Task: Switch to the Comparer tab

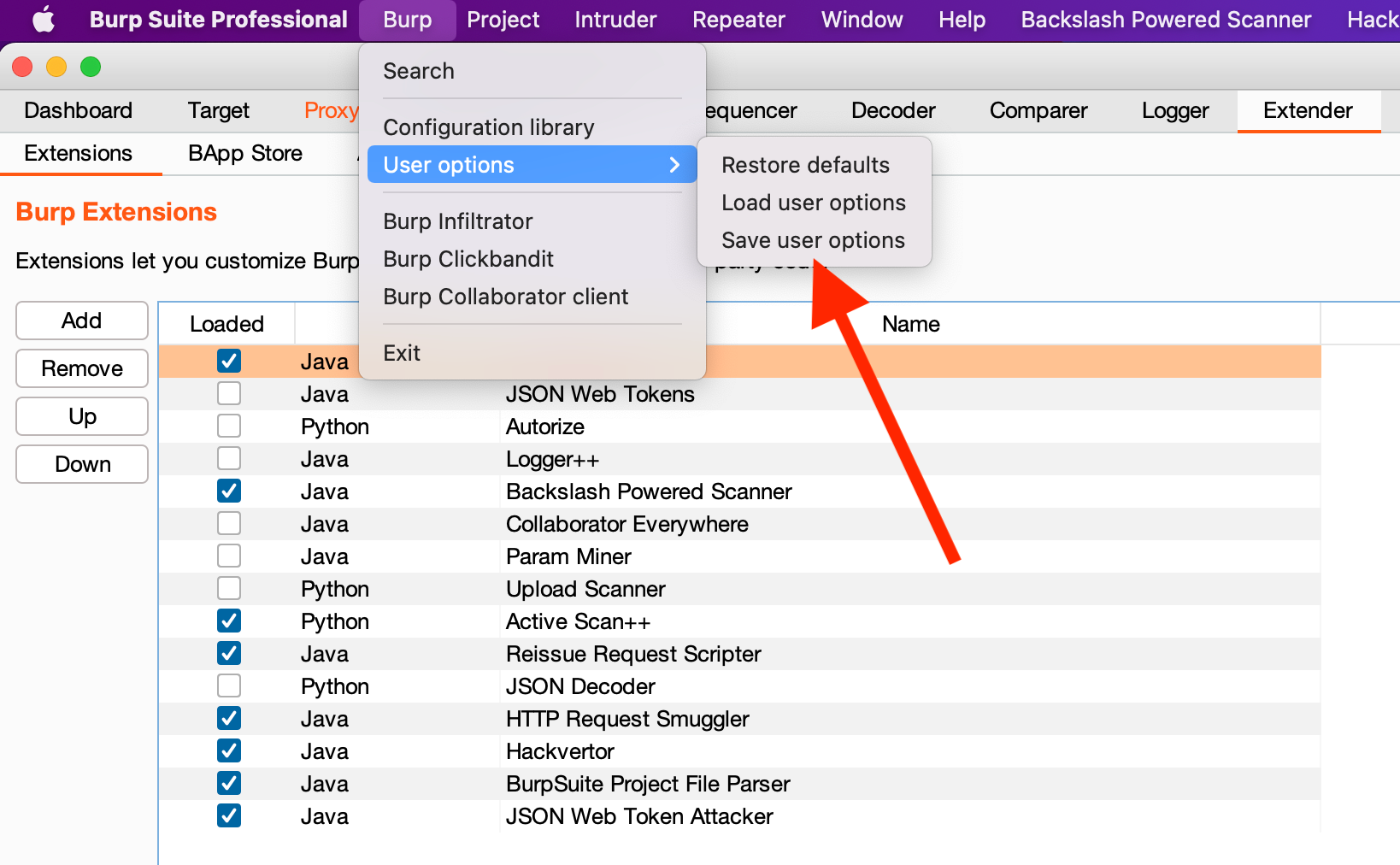Action: 1038,110
